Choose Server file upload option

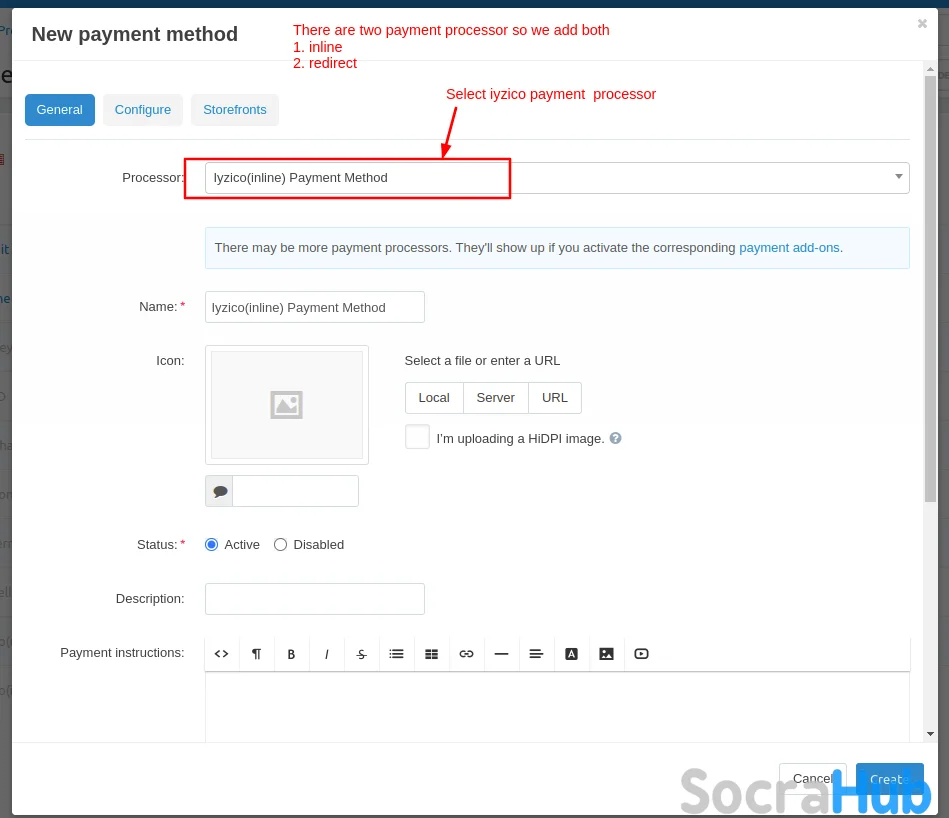pos(496,398)
